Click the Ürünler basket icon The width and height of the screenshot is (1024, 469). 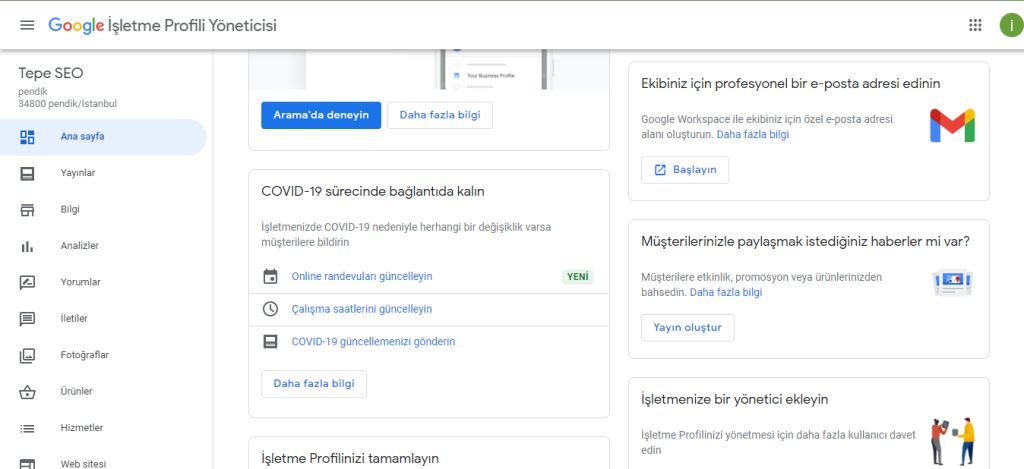pos(28,391)
